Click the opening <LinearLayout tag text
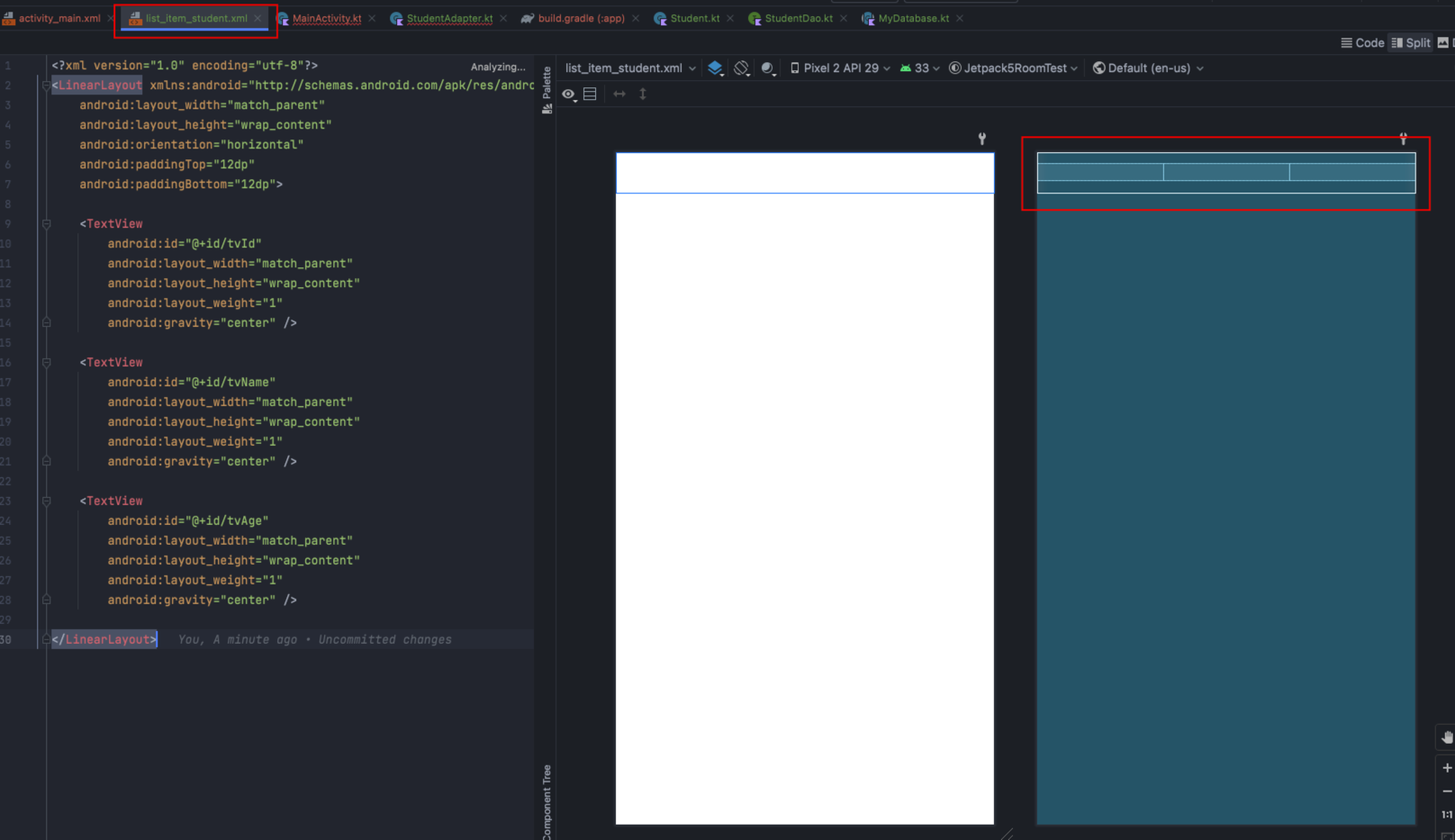The width and height of the screenshot is (1455, 840). tap(97, 86)
